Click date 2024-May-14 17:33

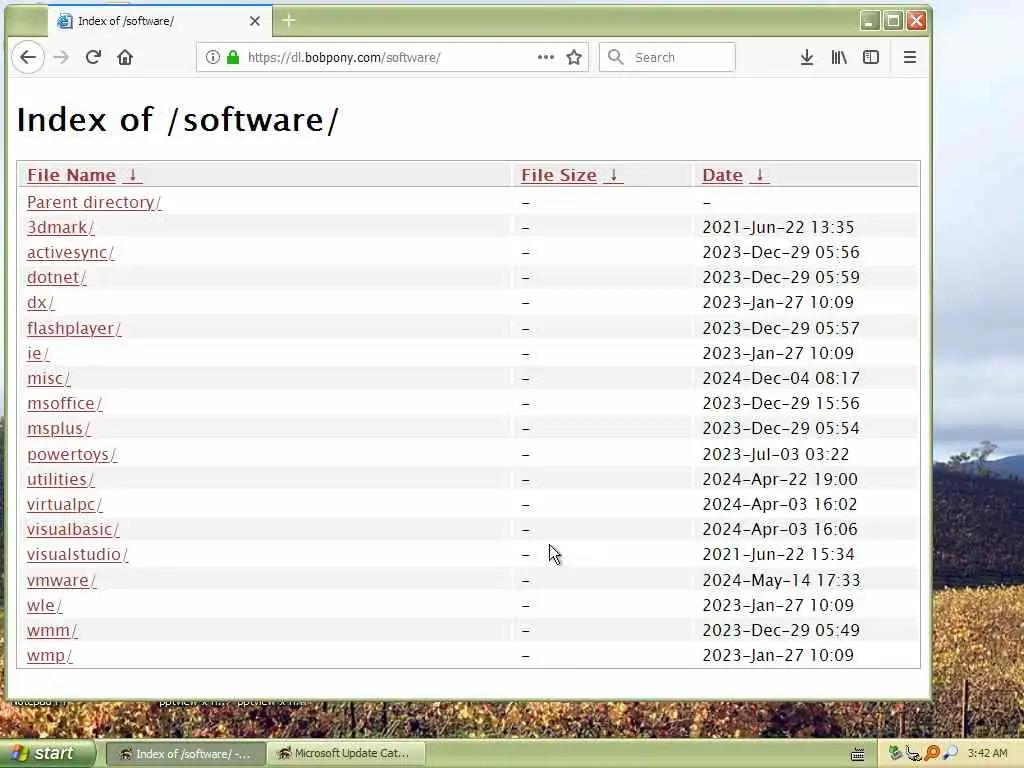(782, 581)
